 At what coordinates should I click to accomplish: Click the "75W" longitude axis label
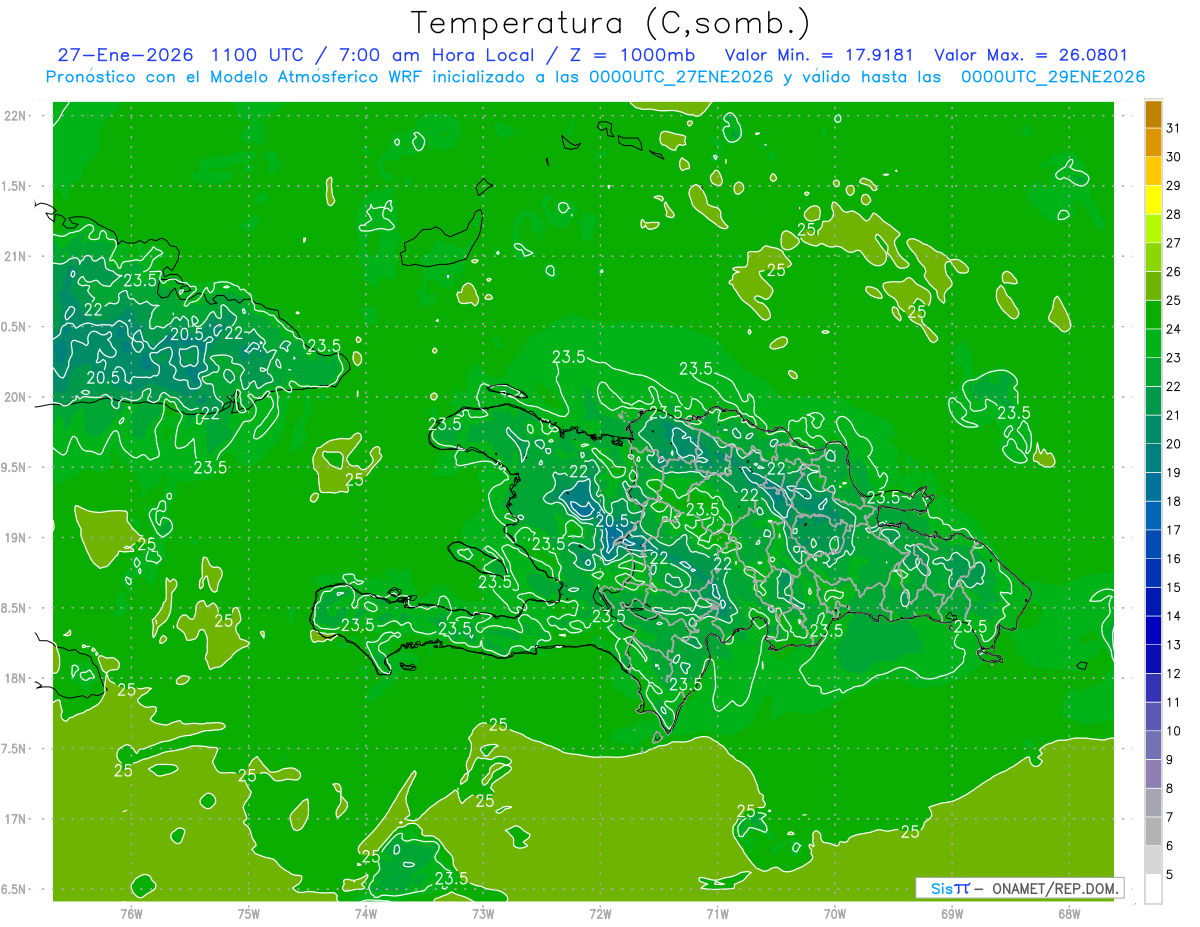tap(249, 913)
